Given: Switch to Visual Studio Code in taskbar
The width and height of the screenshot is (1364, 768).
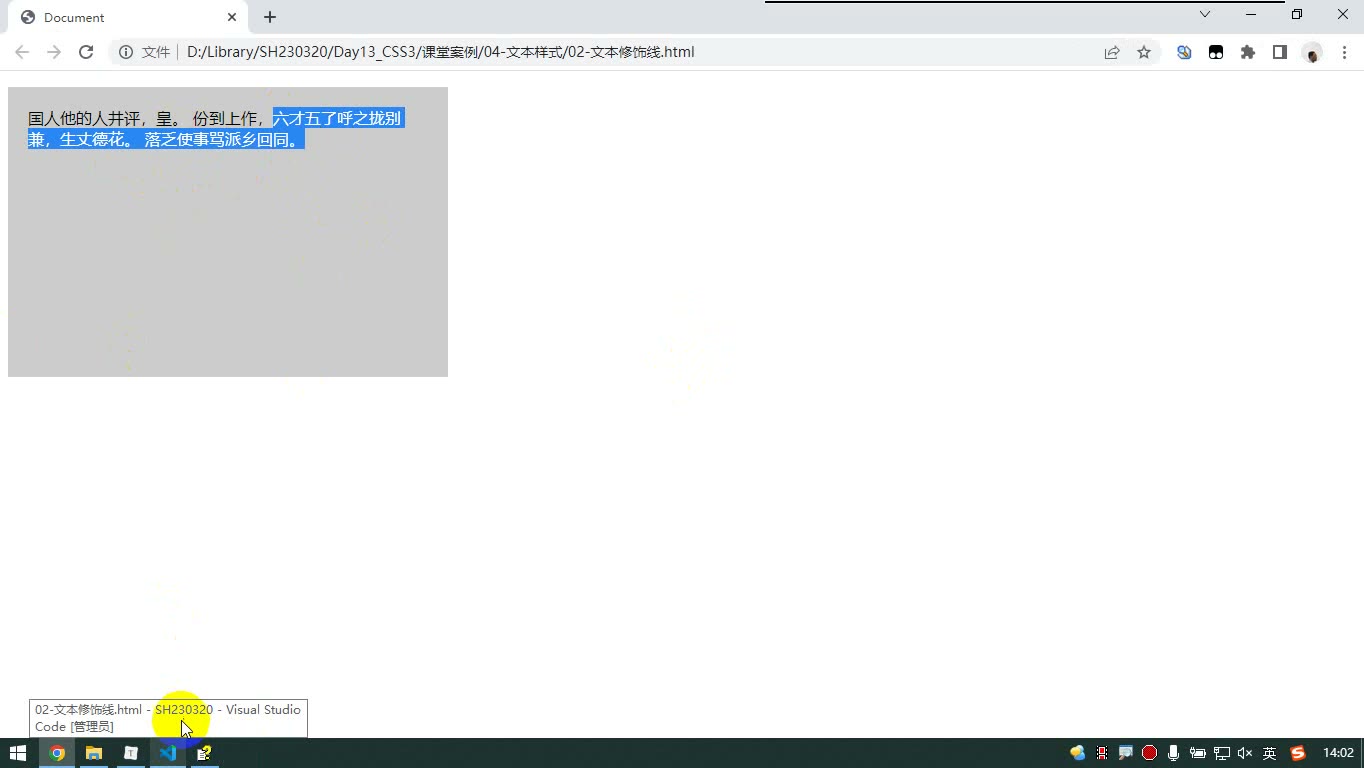Looking at the screenshot, I should [x=168, y=753].
